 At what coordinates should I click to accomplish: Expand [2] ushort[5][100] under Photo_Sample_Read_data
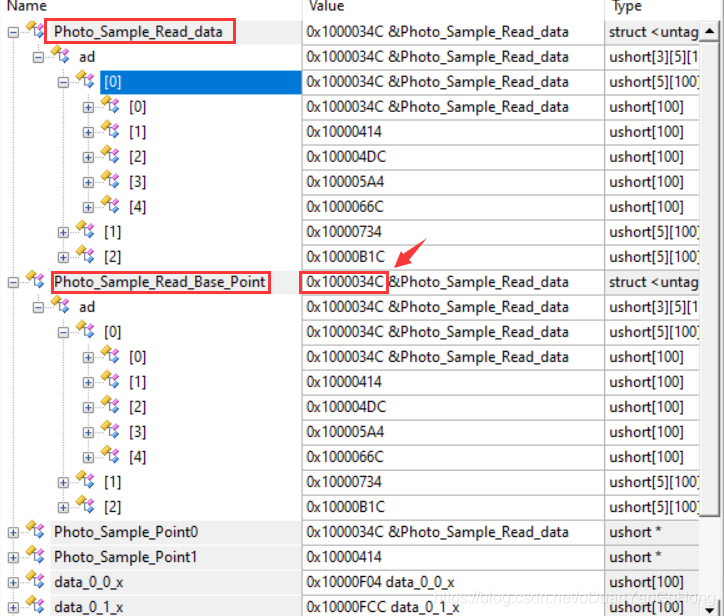tap(63, 257)
